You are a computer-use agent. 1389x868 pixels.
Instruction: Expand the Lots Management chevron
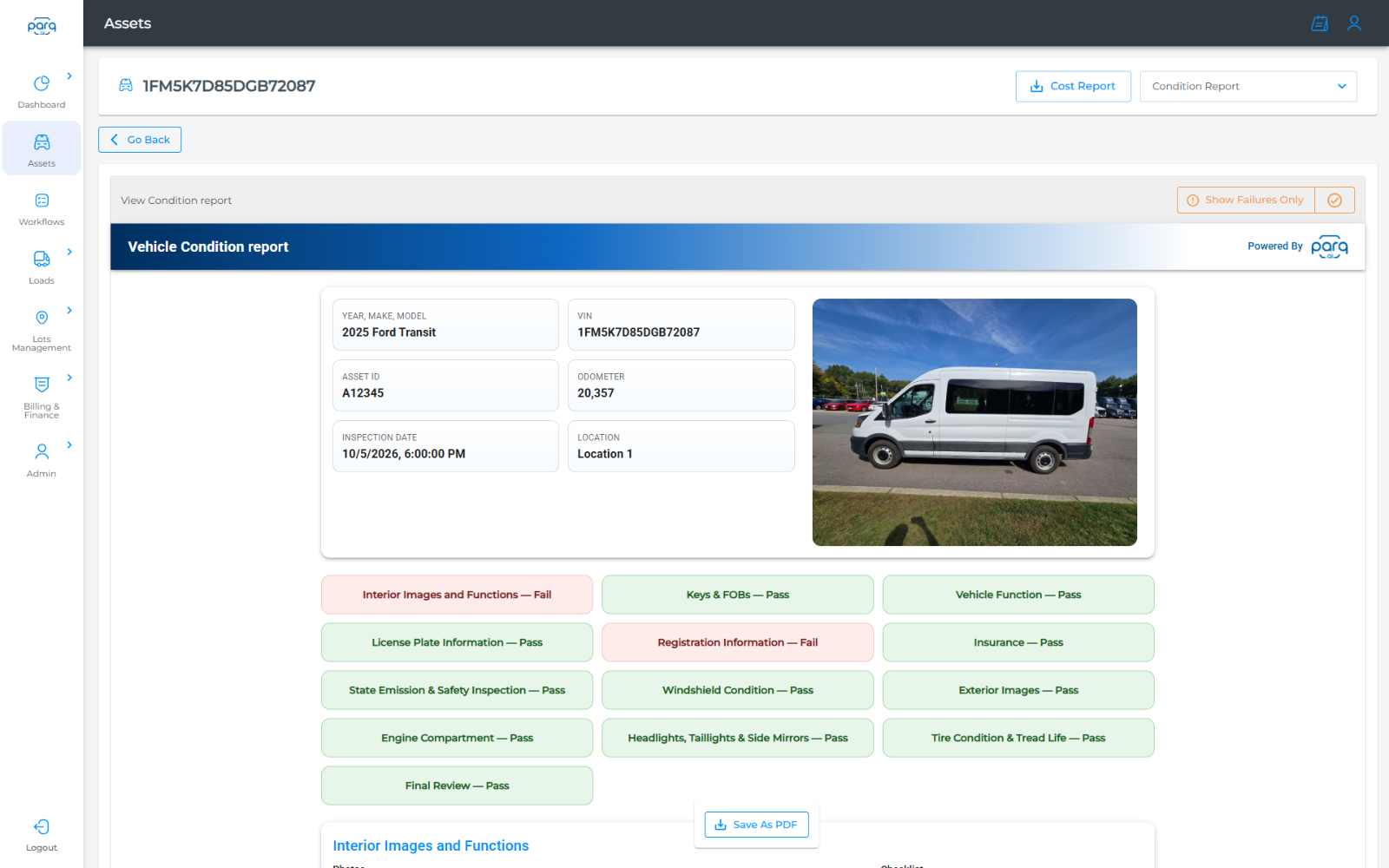[69, 310]
